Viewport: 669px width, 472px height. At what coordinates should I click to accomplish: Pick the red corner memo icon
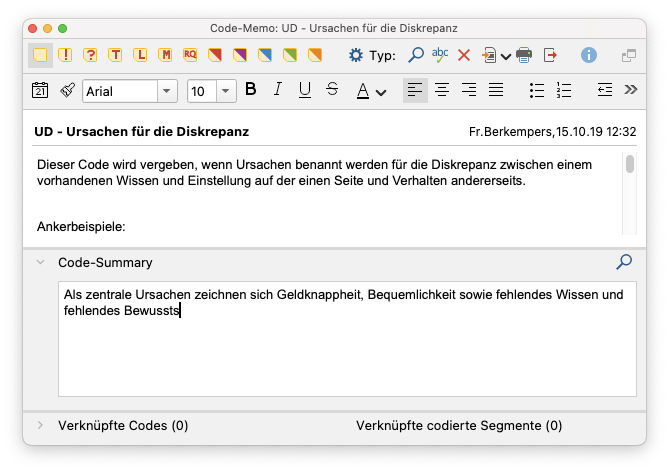(215, 55)
